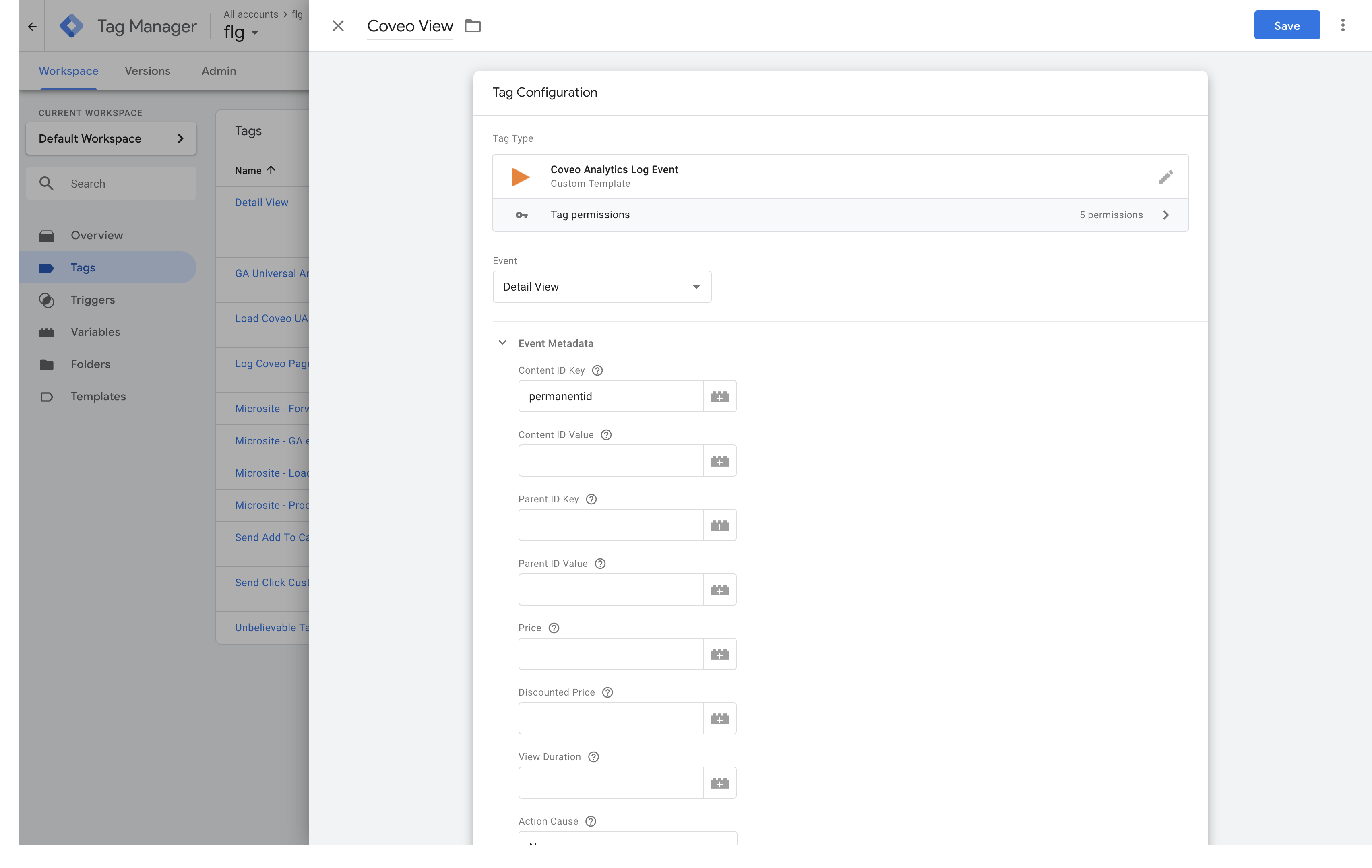This screenshot has height=868, width=1372.
Task: Open the Log Coveo Page tag link
Action: coord(272,364)
